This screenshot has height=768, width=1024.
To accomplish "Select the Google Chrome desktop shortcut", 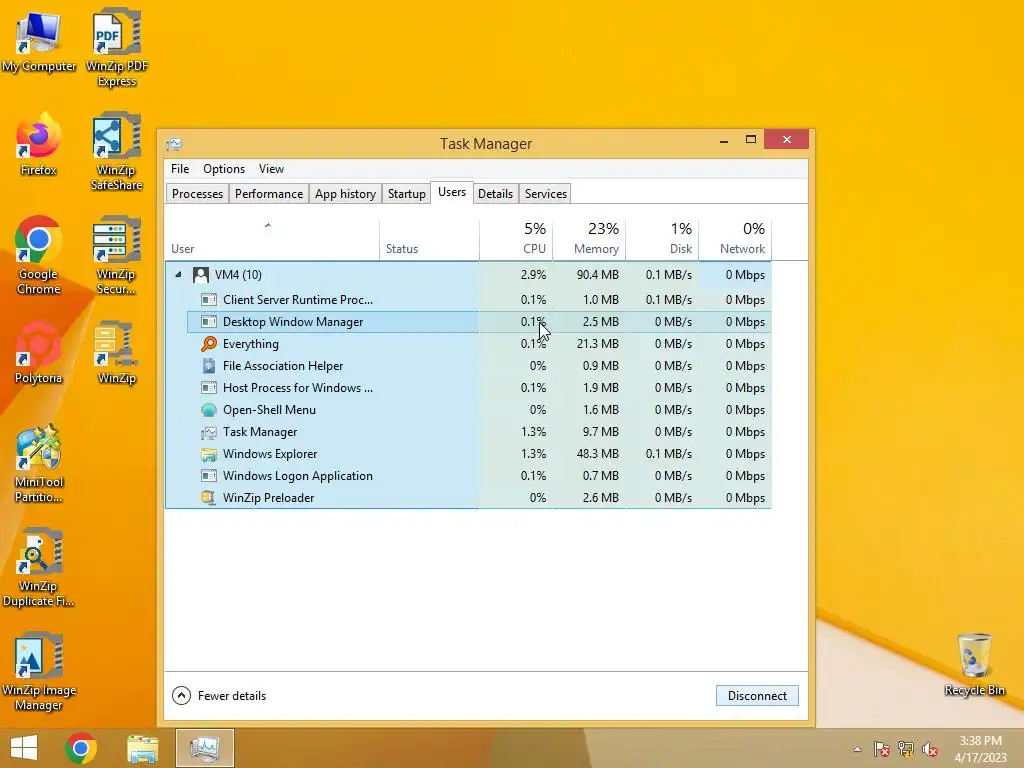I will point(39,256).
